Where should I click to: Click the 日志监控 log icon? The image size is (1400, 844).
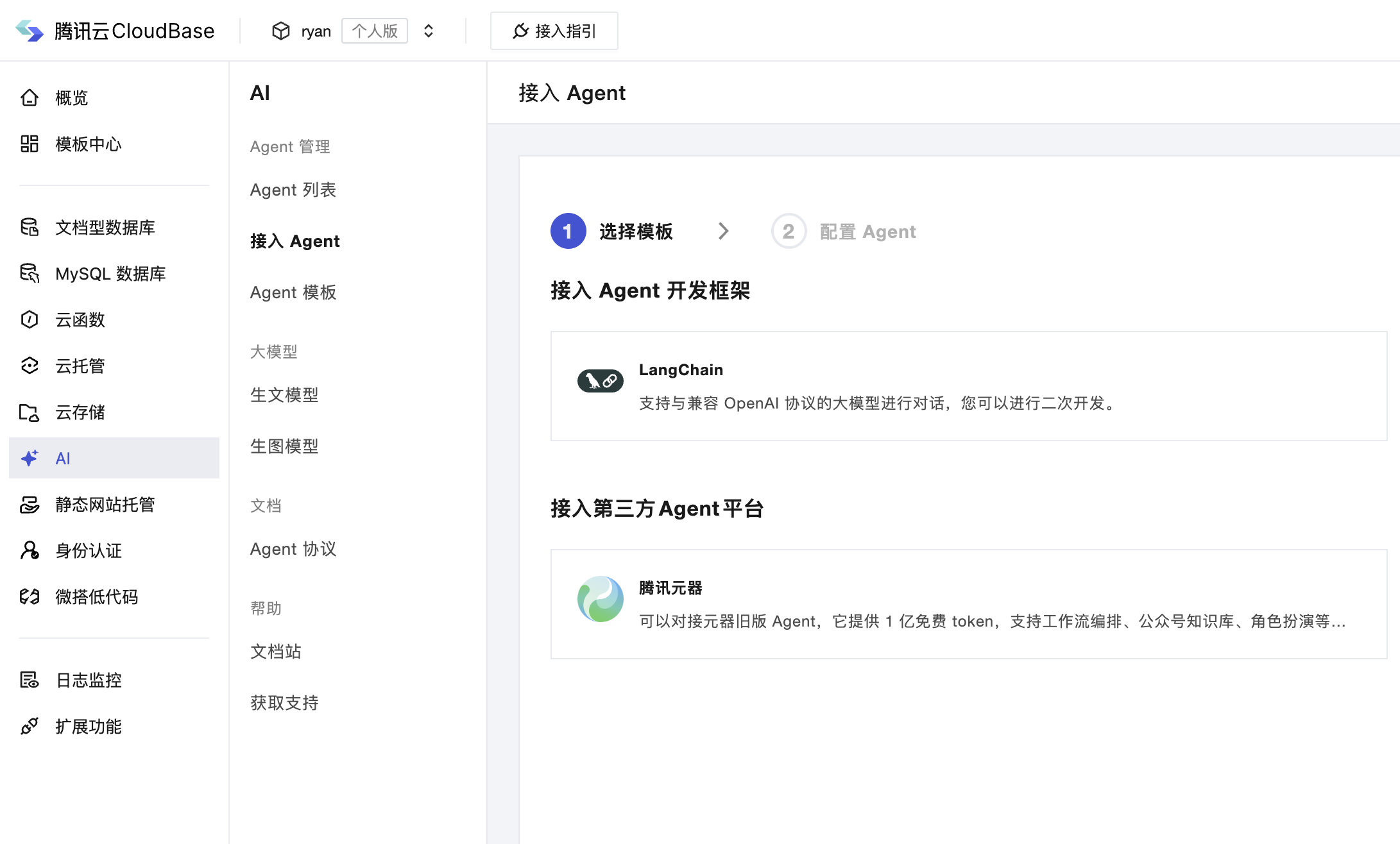pyautogui.click(x=30, y=680)
